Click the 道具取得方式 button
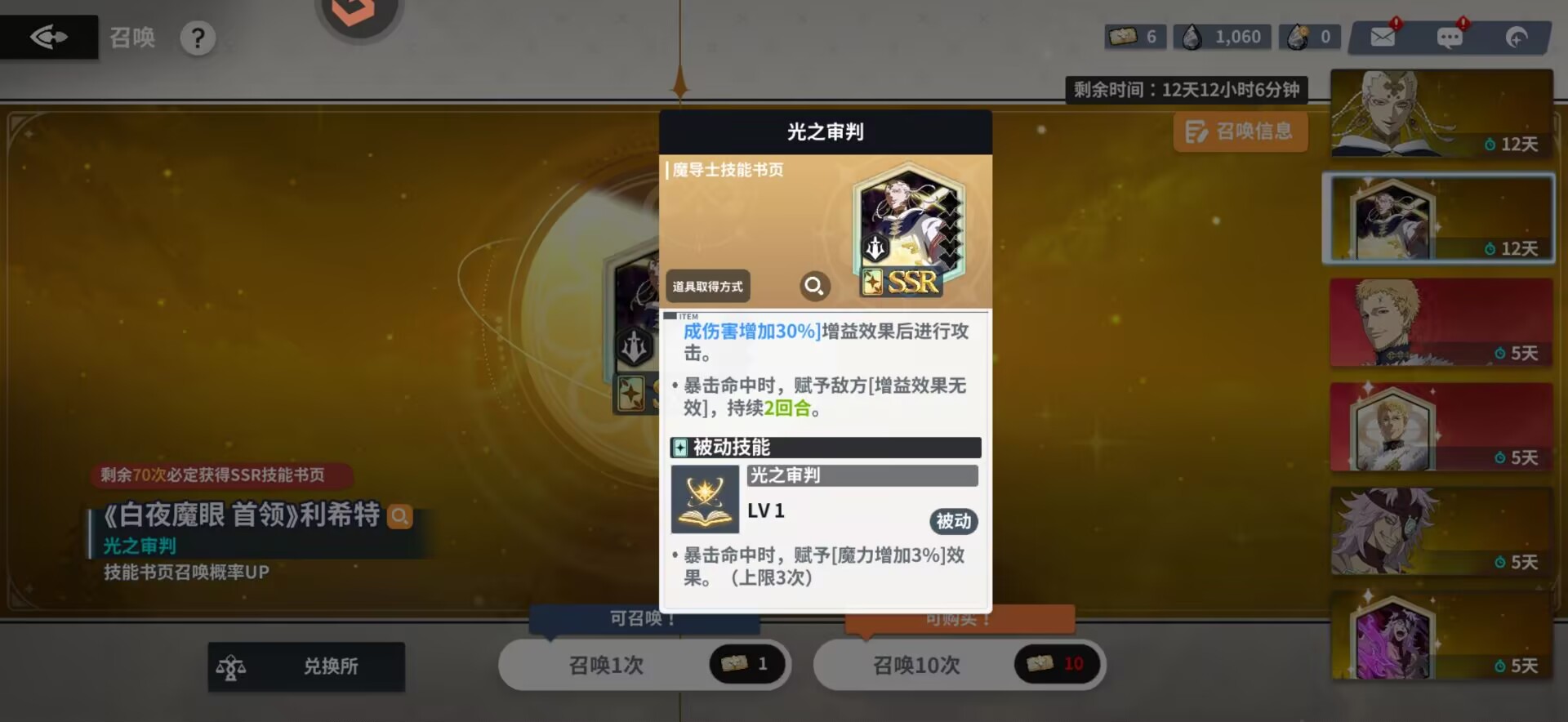The width and height of the screenshot is (1568, 722). [x=707, y=286]
